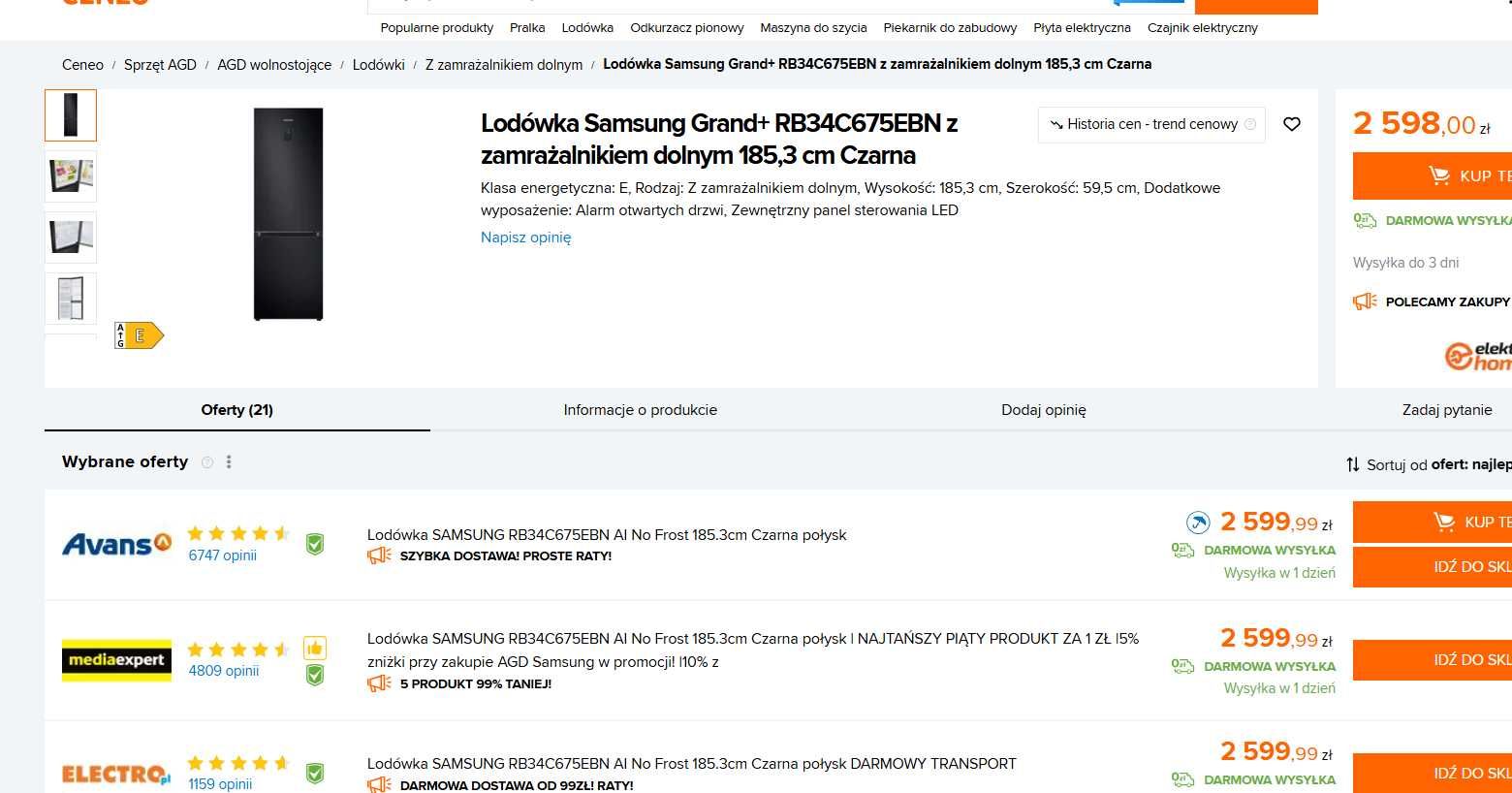Select first fridge thumbnail
This screenshot has width=1512, height=793.
(71, 115)
